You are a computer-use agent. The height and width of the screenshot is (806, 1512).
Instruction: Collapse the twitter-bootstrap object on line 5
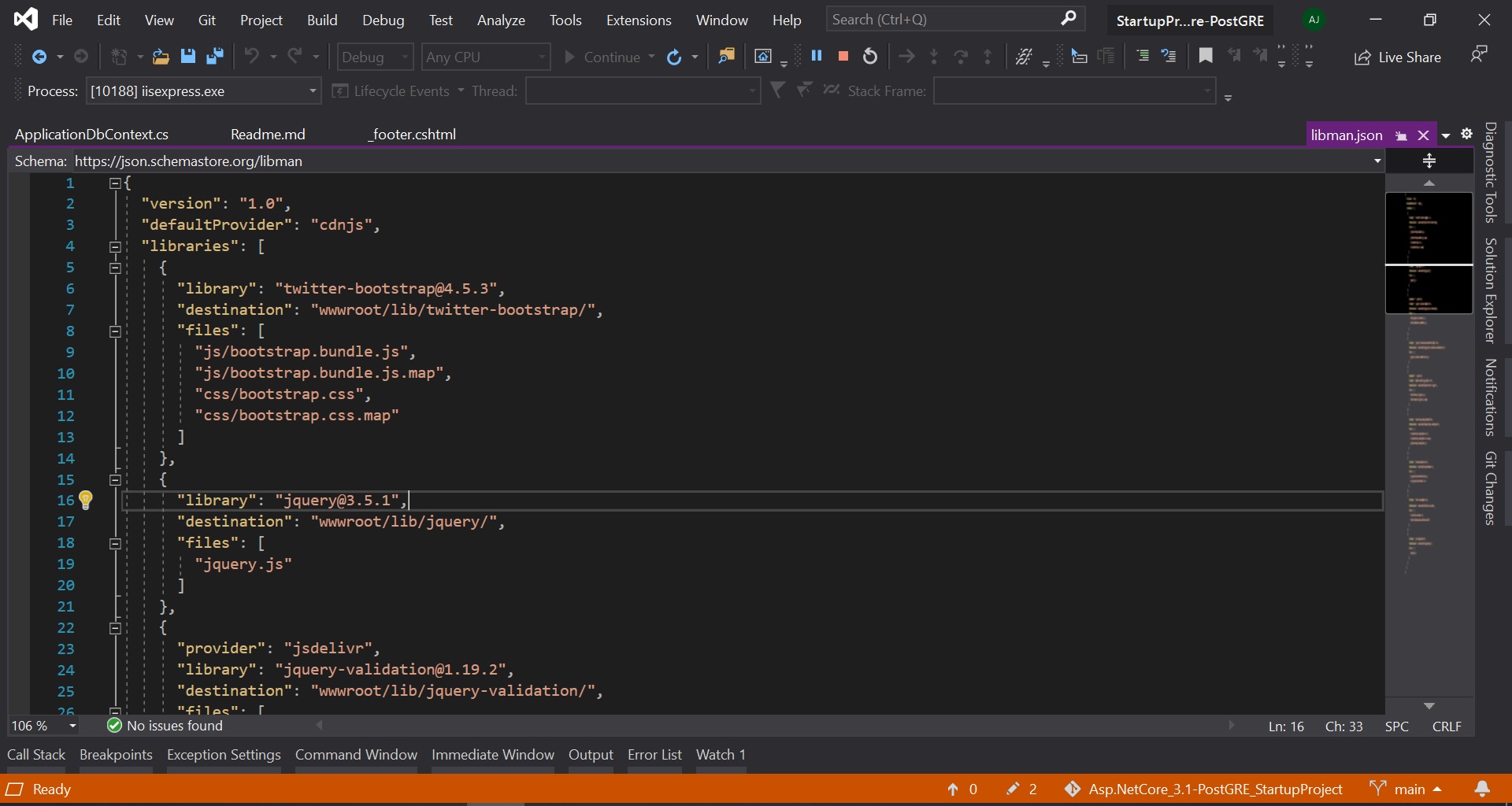(115, 268)
